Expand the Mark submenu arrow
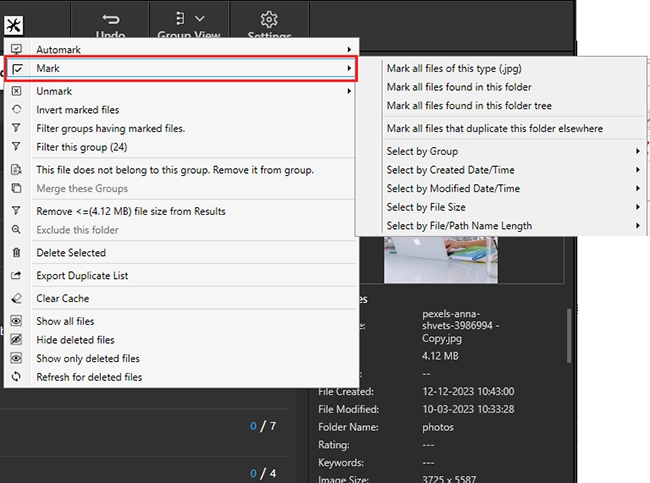Viewport: 650px width, 483px height. coord(349,68)
